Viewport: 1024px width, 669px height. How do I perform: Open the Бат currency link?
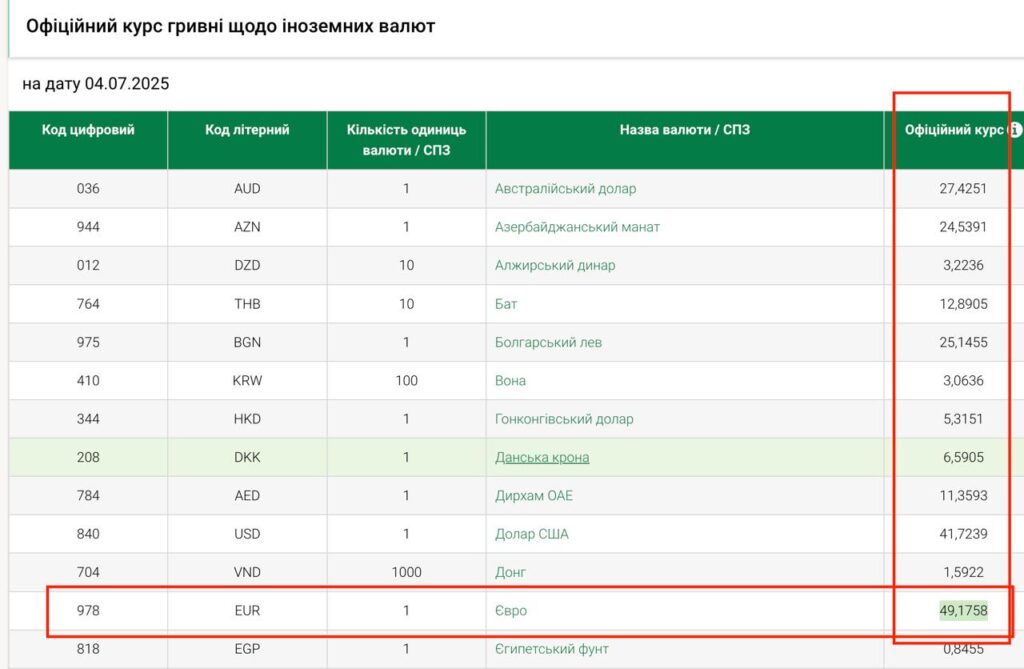point(506,304)
